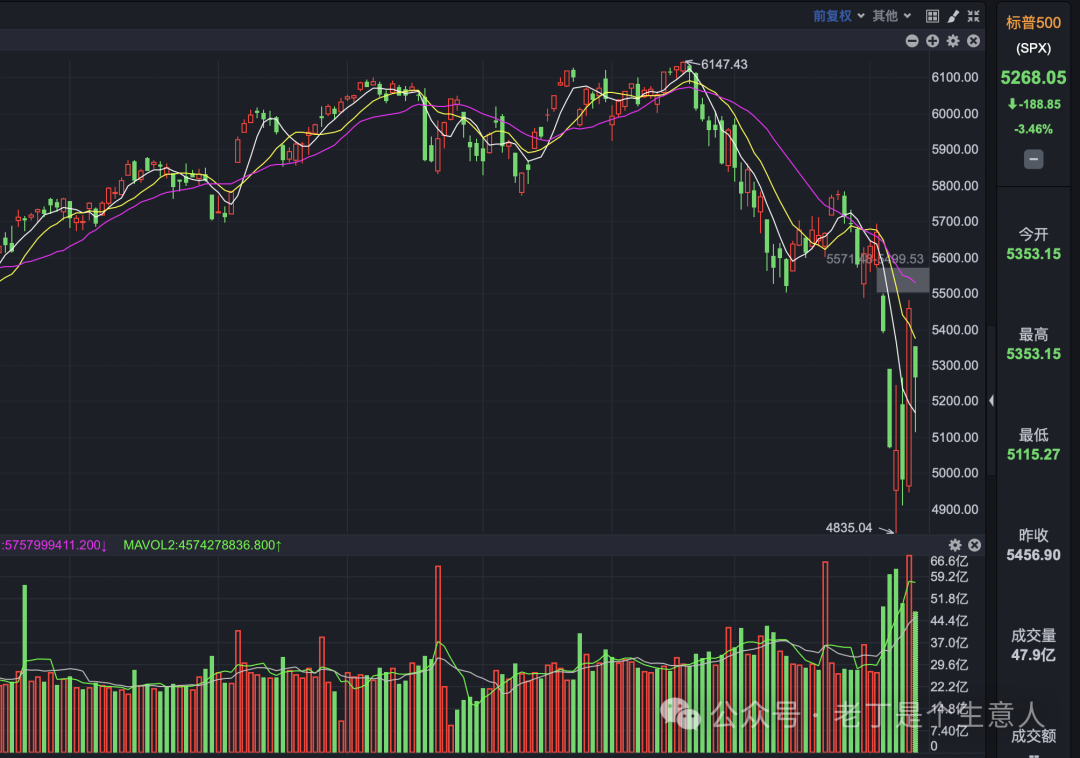The width and height of the screenshot is (1080, 758).
Task: Zoom in with the main chart plus icon
Action: (932, 41)
